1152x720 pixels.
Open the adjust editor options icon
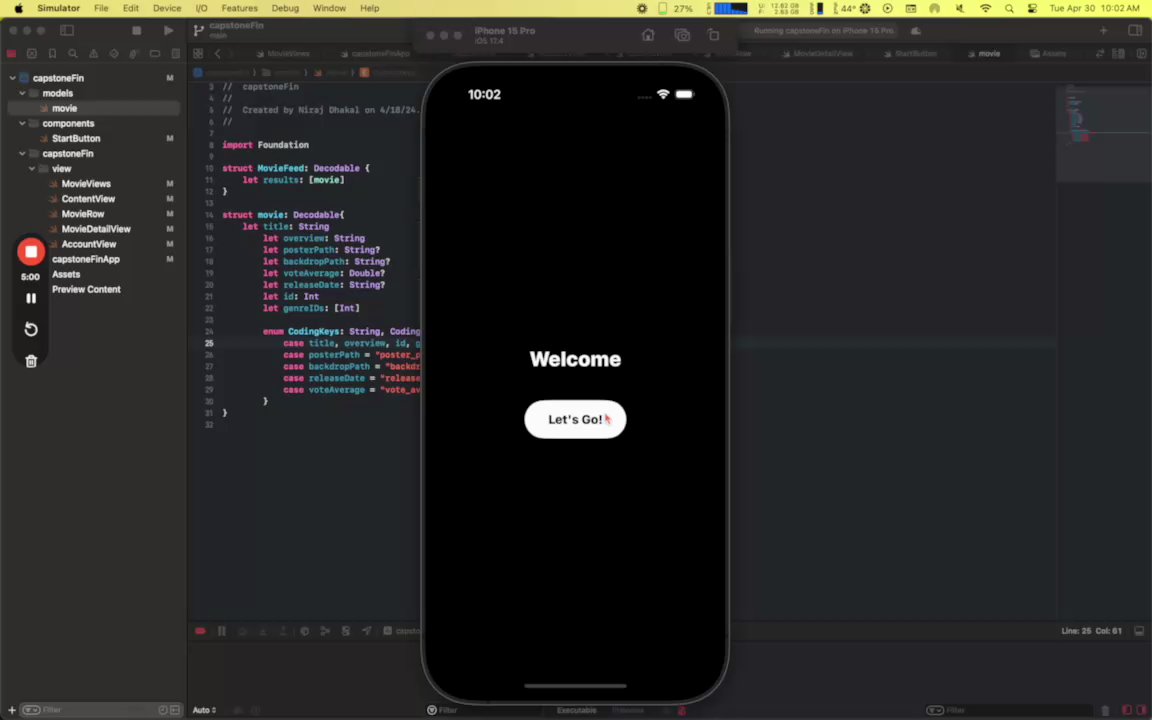(1118, 54)
